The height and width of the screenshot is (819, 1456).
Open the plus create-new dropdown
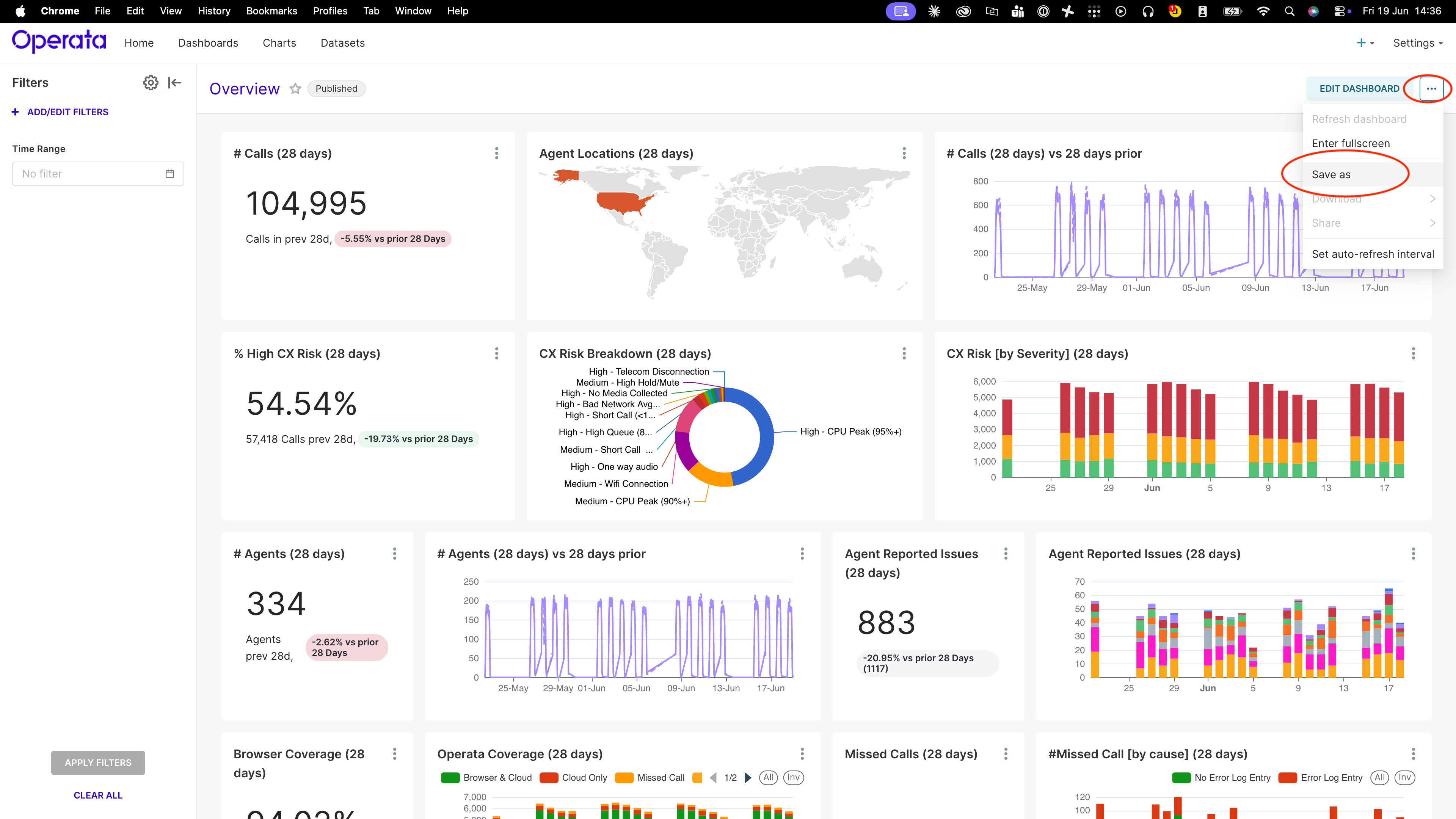(x=1365, y=43)
